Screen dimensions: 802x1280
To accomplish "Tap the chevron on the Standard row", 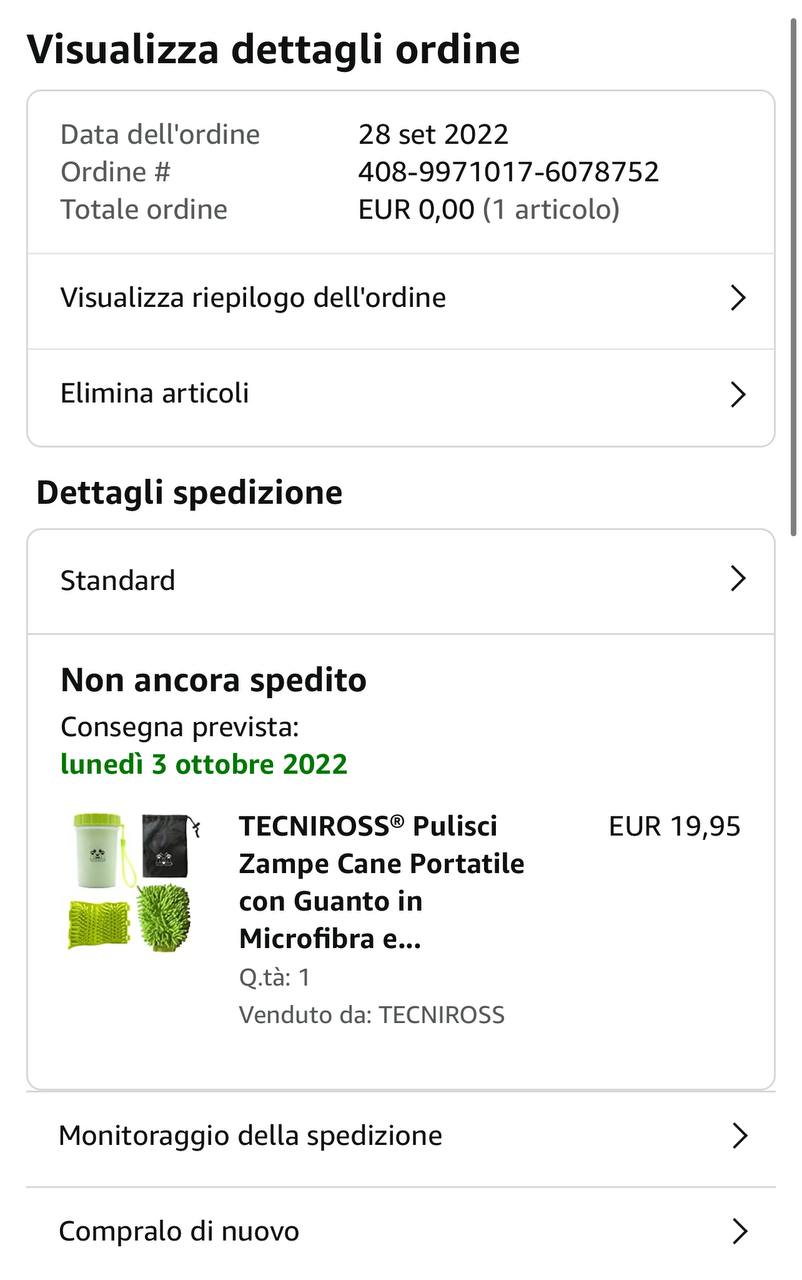I will click(x=738, y=579).
